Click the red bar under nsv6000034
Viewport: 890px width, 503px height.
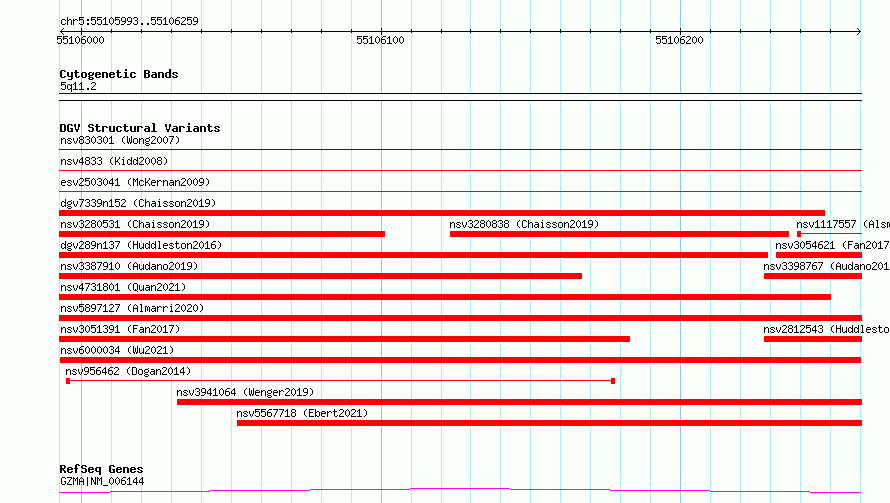coord(460,360)
